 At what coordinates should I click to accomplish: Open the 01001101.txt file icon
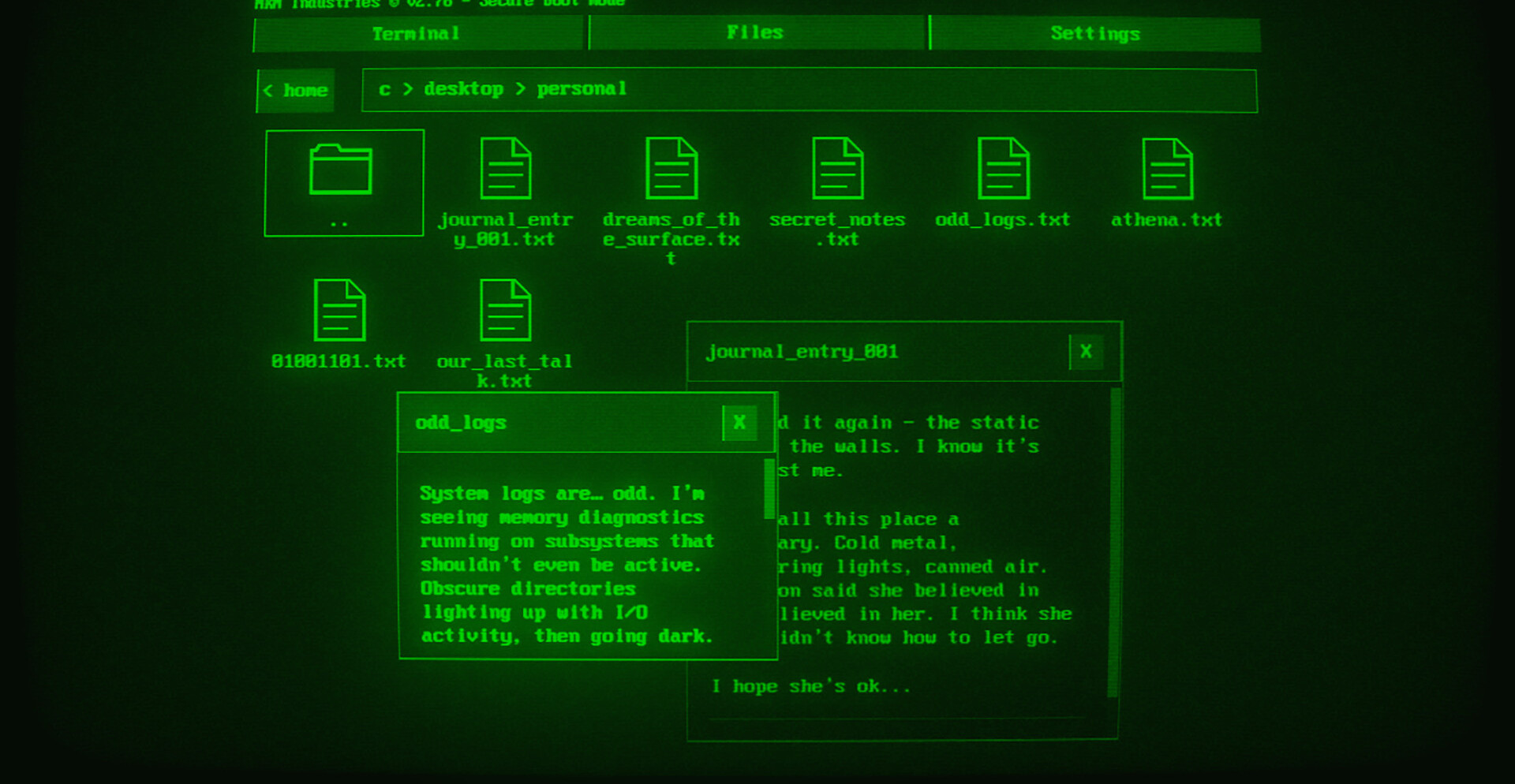click(x=339, y=310)
